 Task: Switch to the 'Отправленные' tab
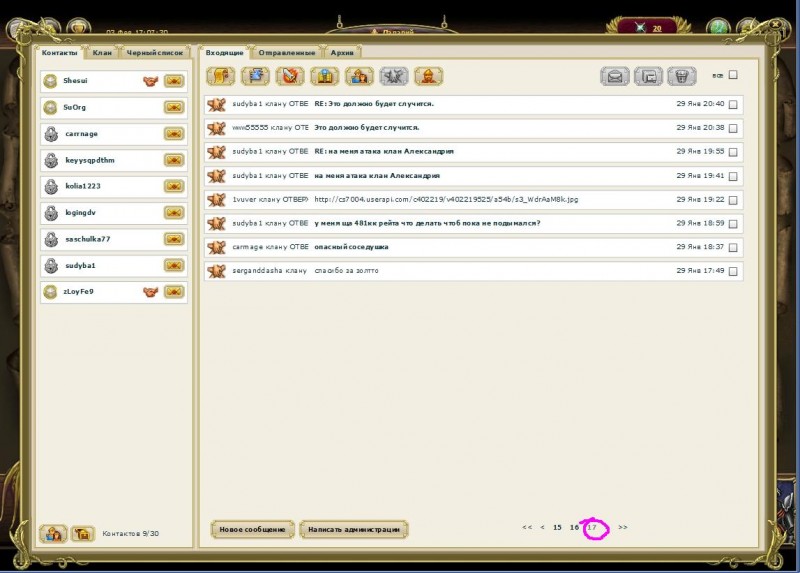tap(286, 52)
